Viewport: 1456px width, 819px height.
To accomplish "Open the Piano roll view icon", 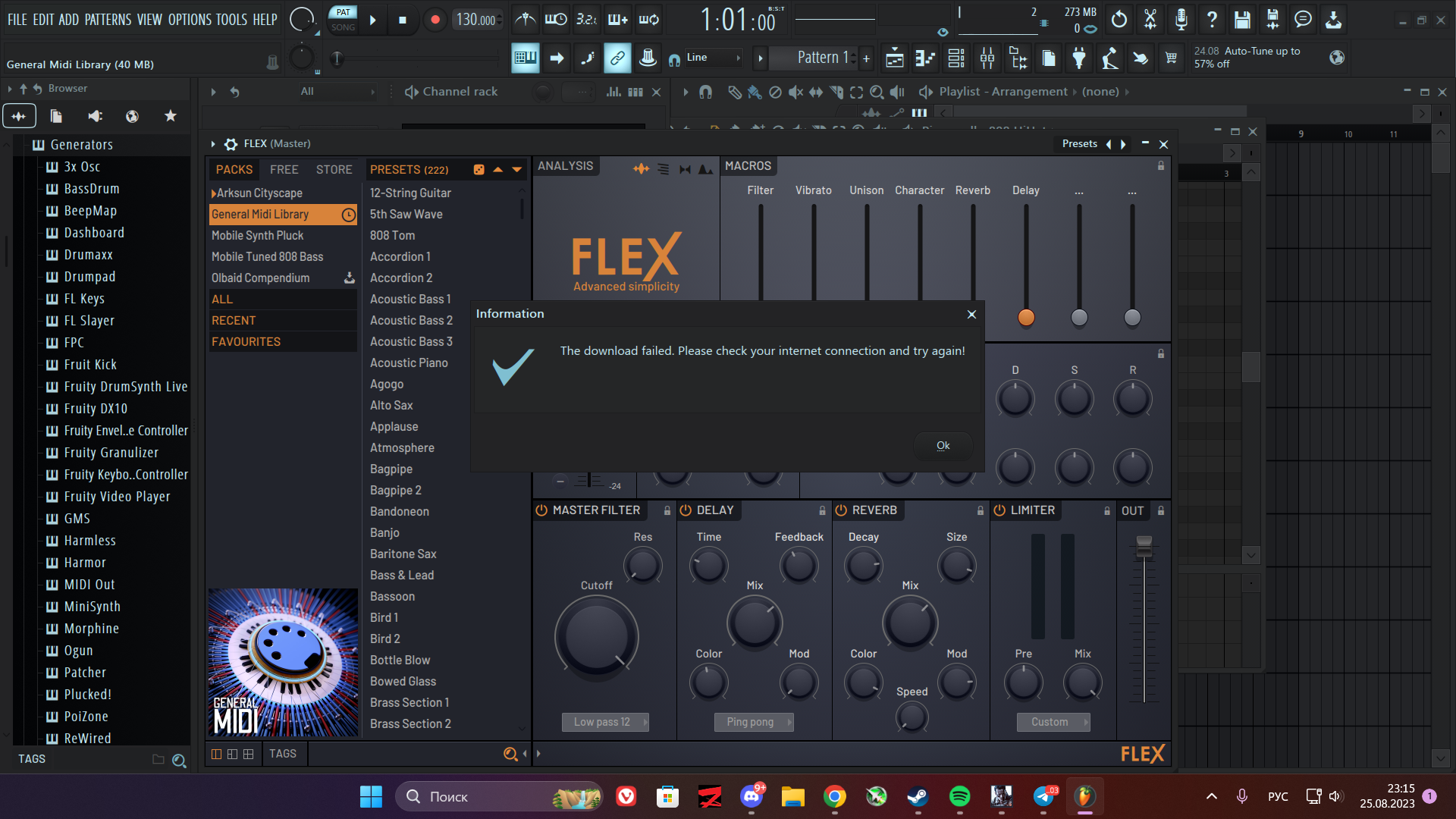I will 925,58.
